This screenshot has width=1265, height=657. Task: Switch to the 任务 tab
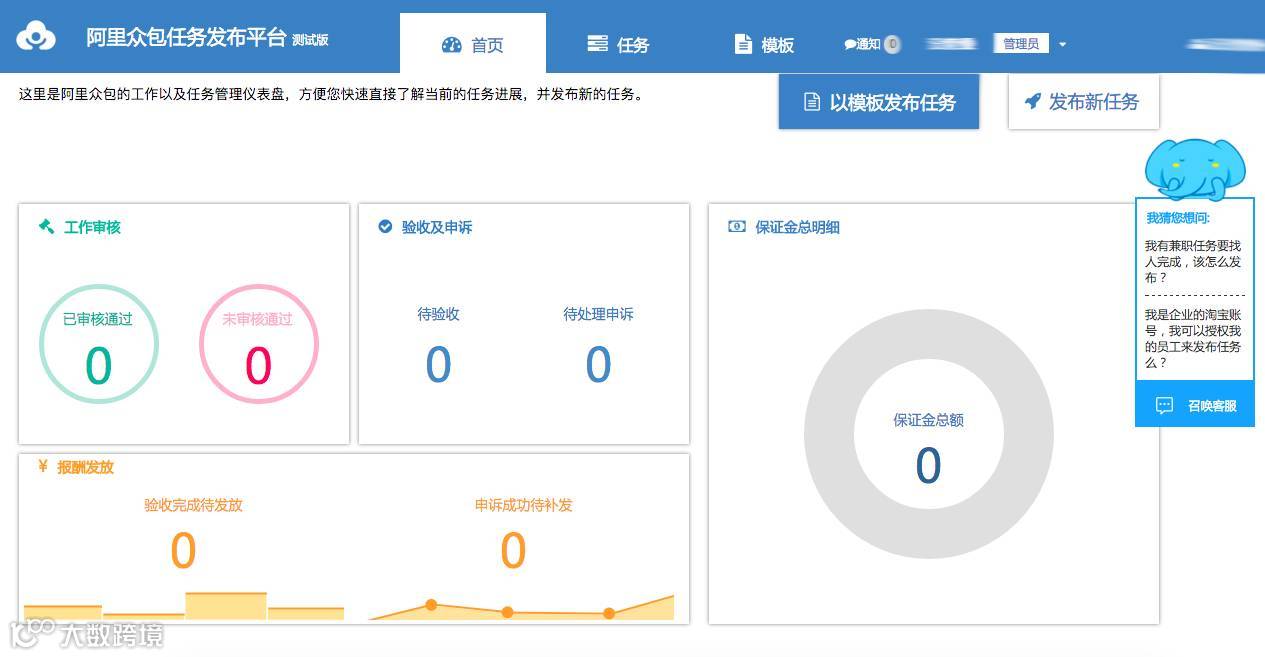click(619, 44)
